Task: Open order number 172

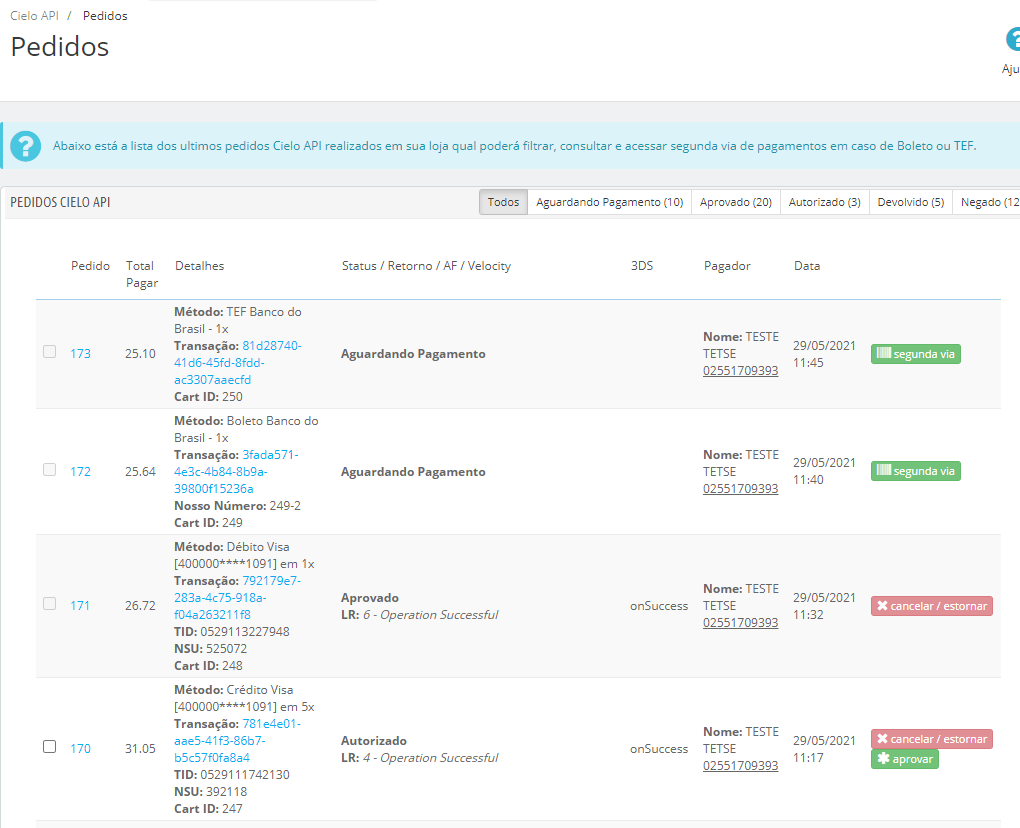Action: 81,472
